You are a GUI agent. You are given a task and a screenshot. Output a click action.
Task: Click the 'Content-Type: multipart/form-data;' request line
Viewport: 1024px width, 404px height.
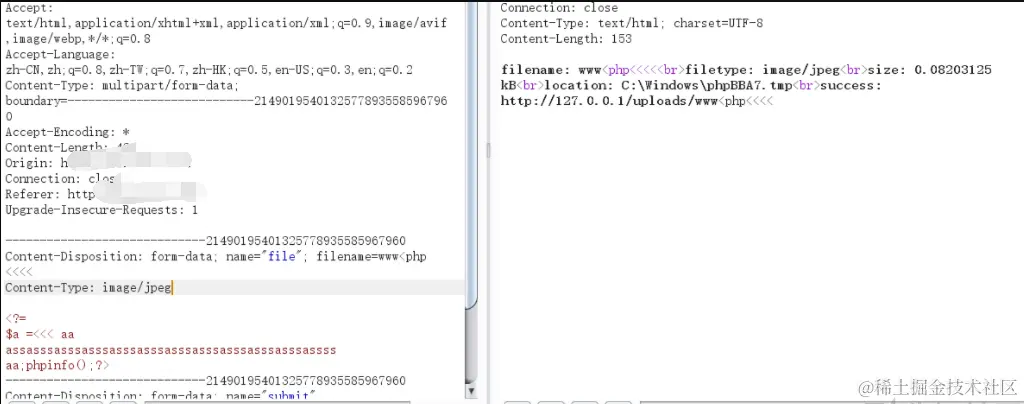click(122, 85)
